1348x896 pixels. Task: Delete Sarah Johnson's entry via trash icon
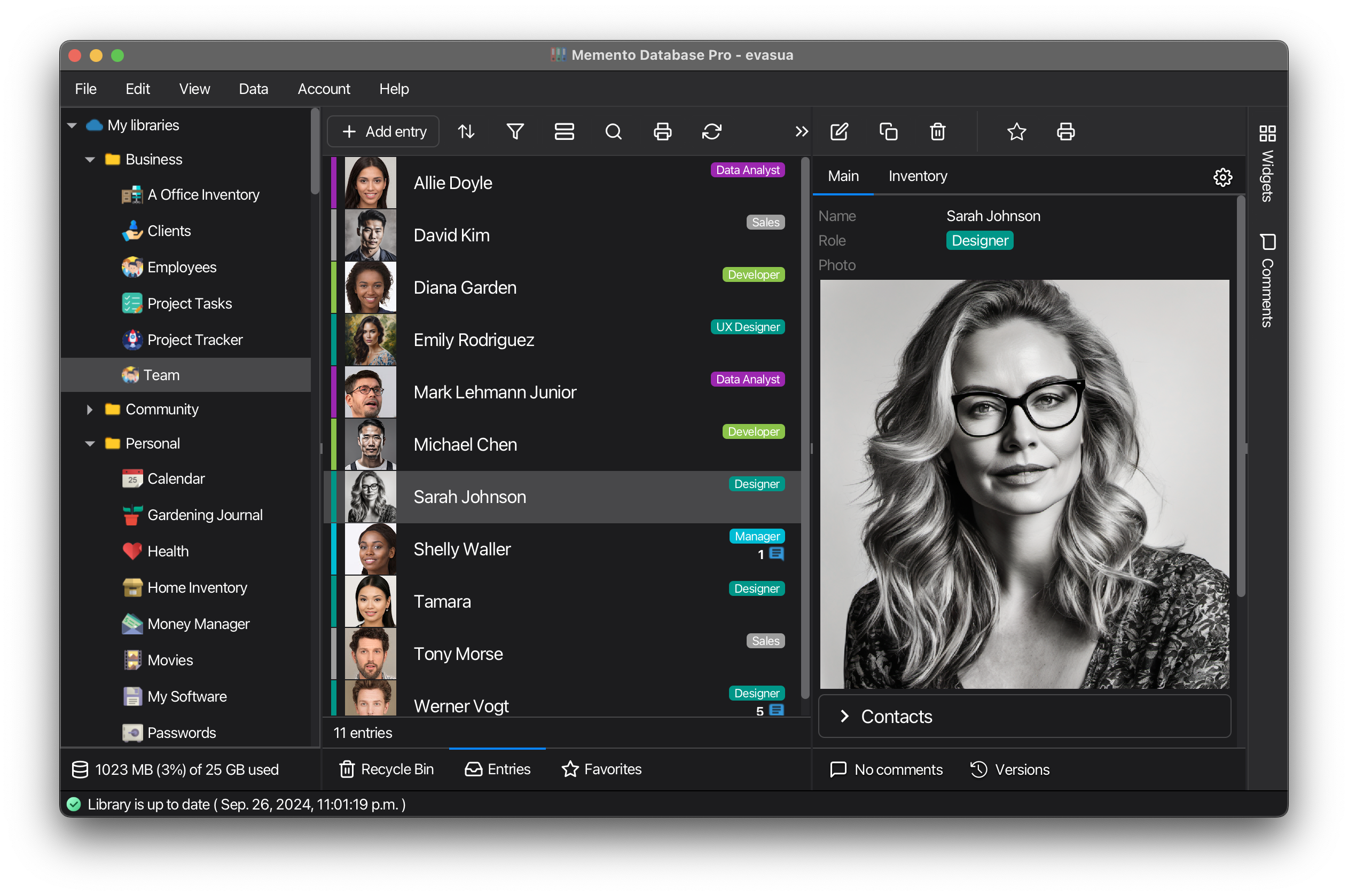coord(937,131)
